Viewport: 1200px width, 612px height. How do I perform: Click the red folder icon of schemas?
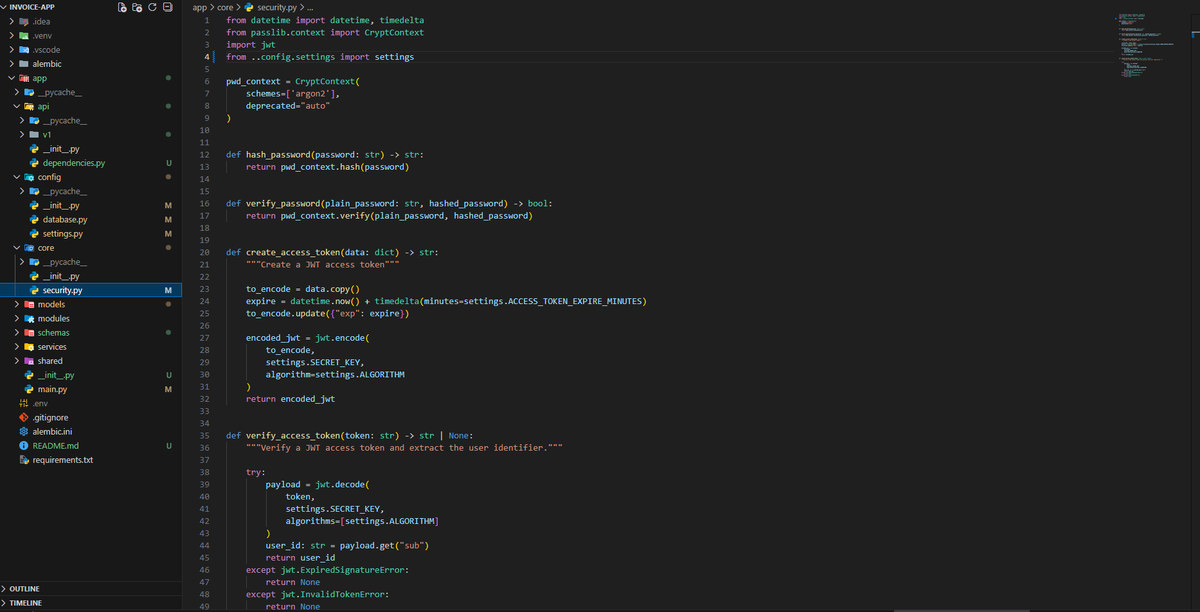click(30, 332)
